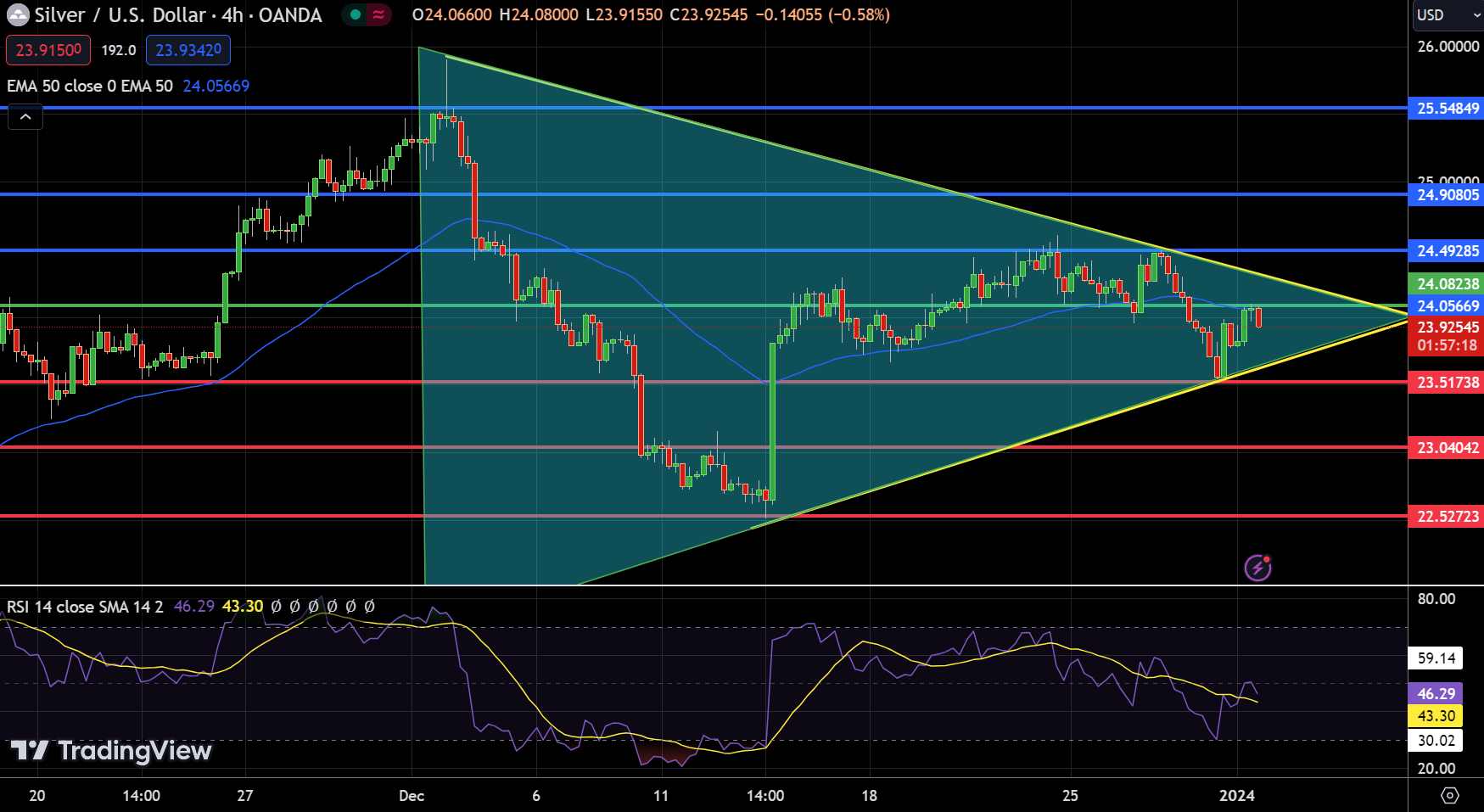Select the 24.05669 EMA price label

click(x=1448, y=306)
